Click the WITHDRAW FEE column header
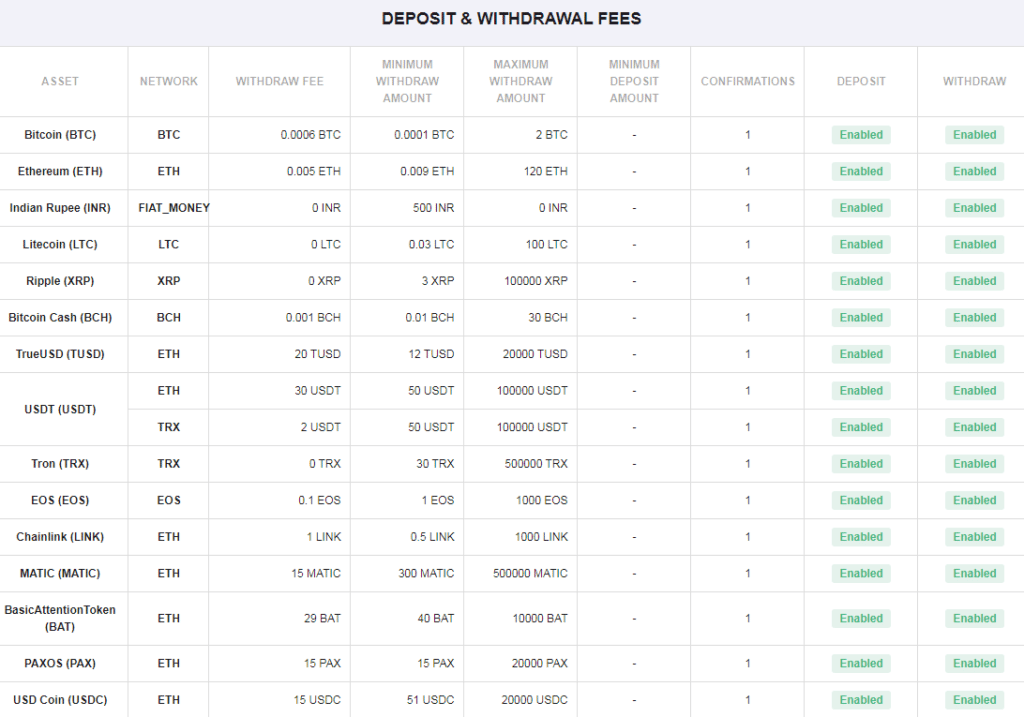 (280, 81)
